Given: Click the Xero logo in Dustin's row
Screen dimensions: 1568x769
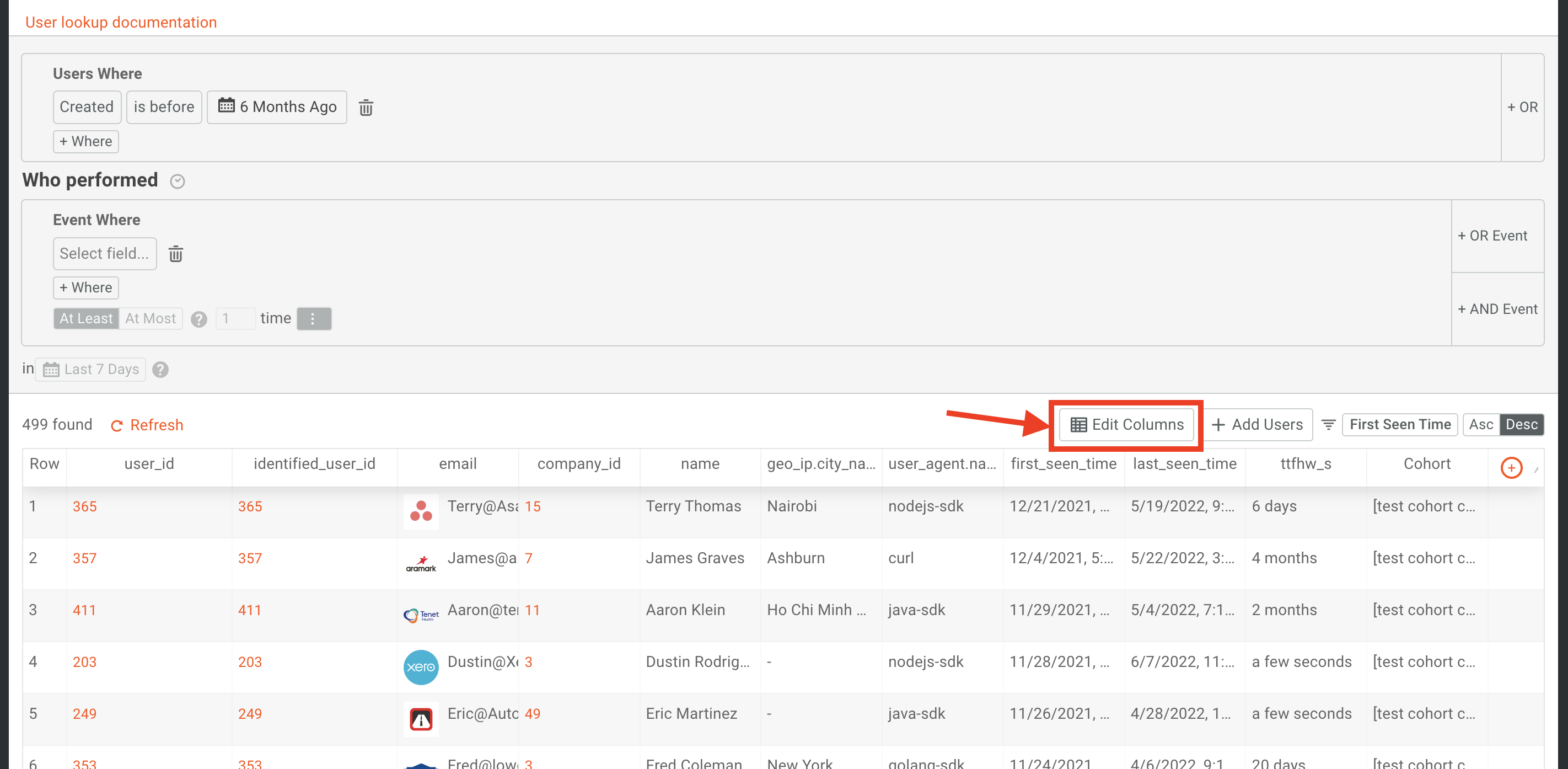Looking at the screenshot, I should (421, 667).
